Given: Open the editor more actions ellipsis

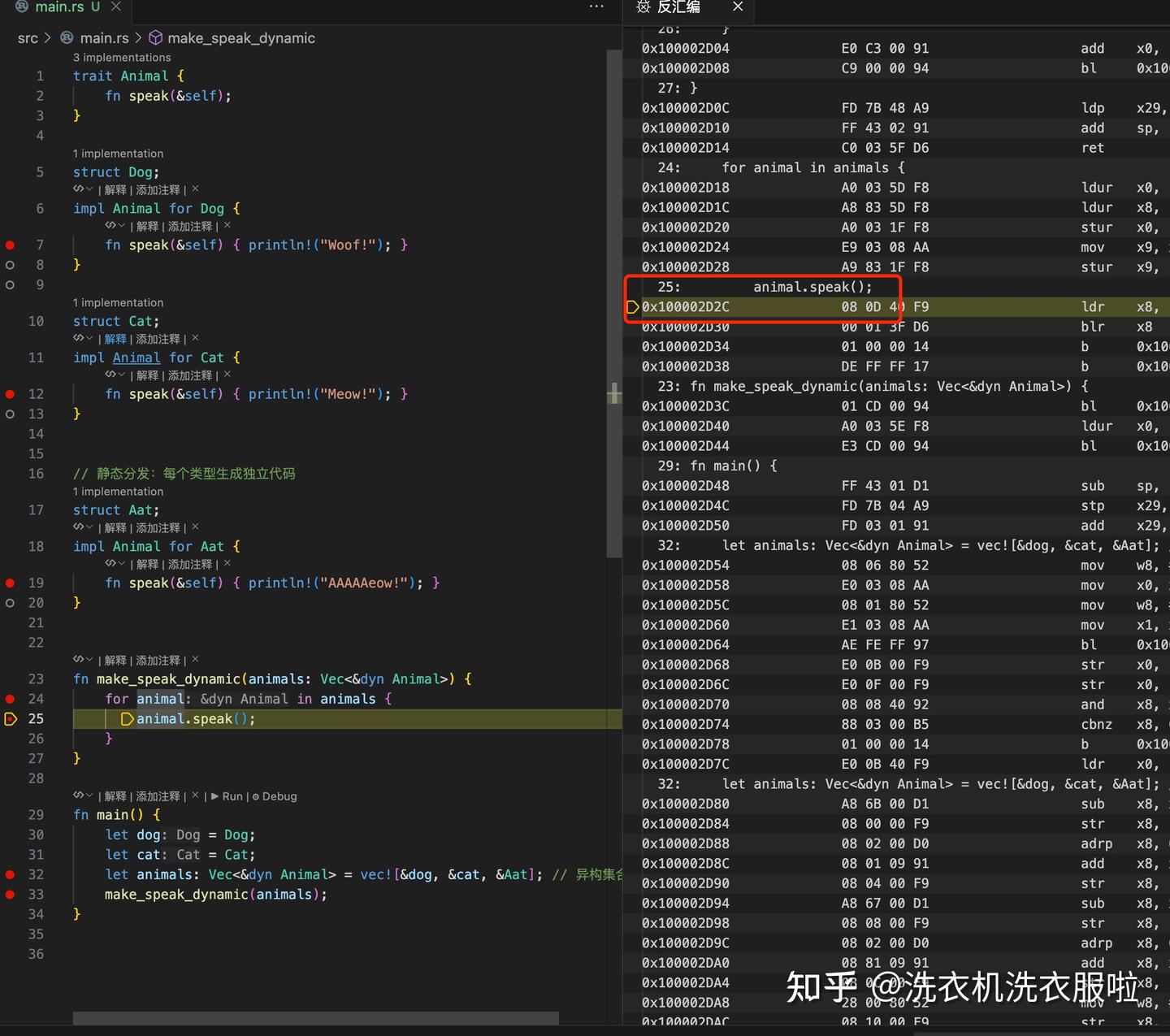Looking at the screenshot, I should (x=596, y=7).
